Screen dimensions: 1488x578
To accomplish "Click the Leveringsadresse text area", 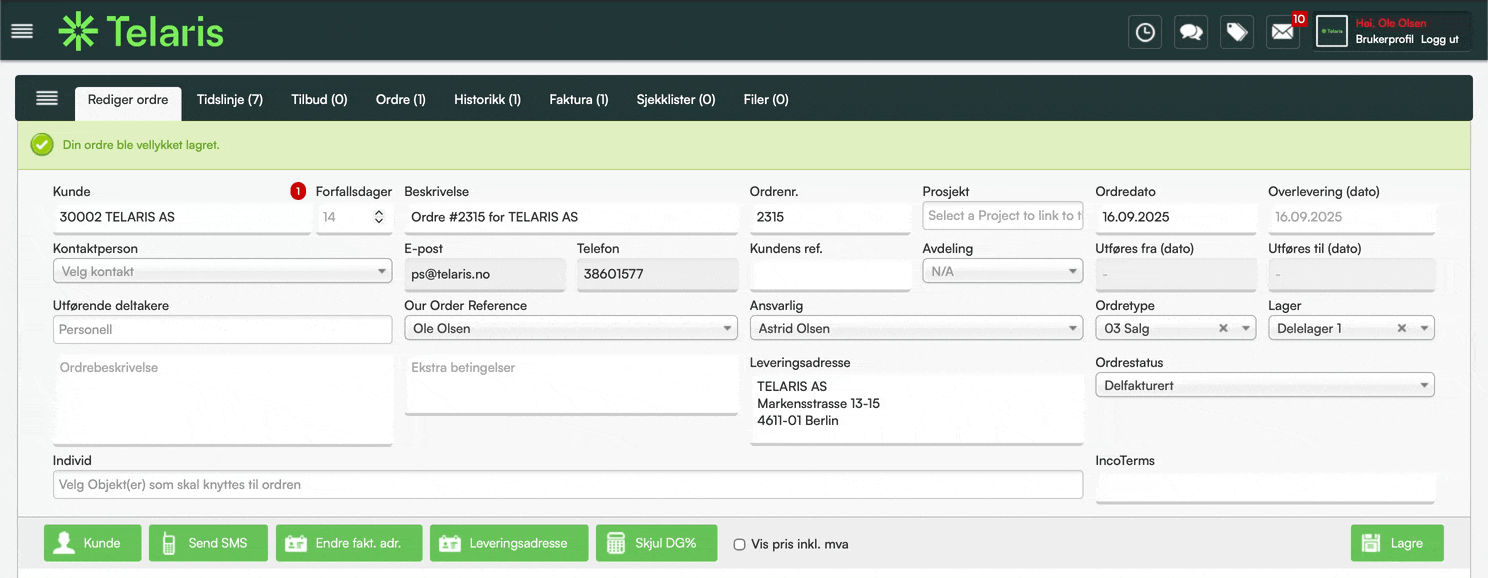I will (916, 407).
